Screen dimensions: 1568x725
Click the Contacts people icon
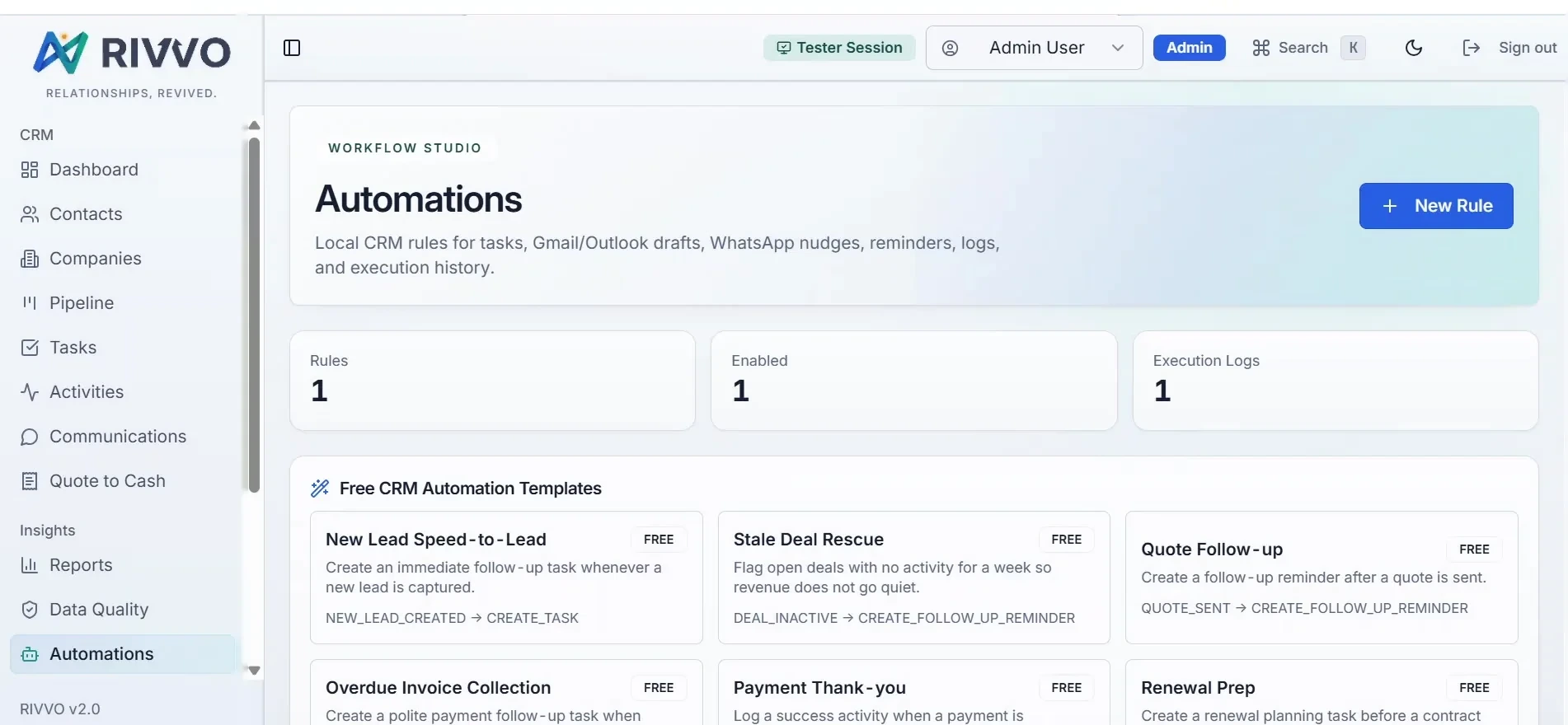[x=30, y=214]
